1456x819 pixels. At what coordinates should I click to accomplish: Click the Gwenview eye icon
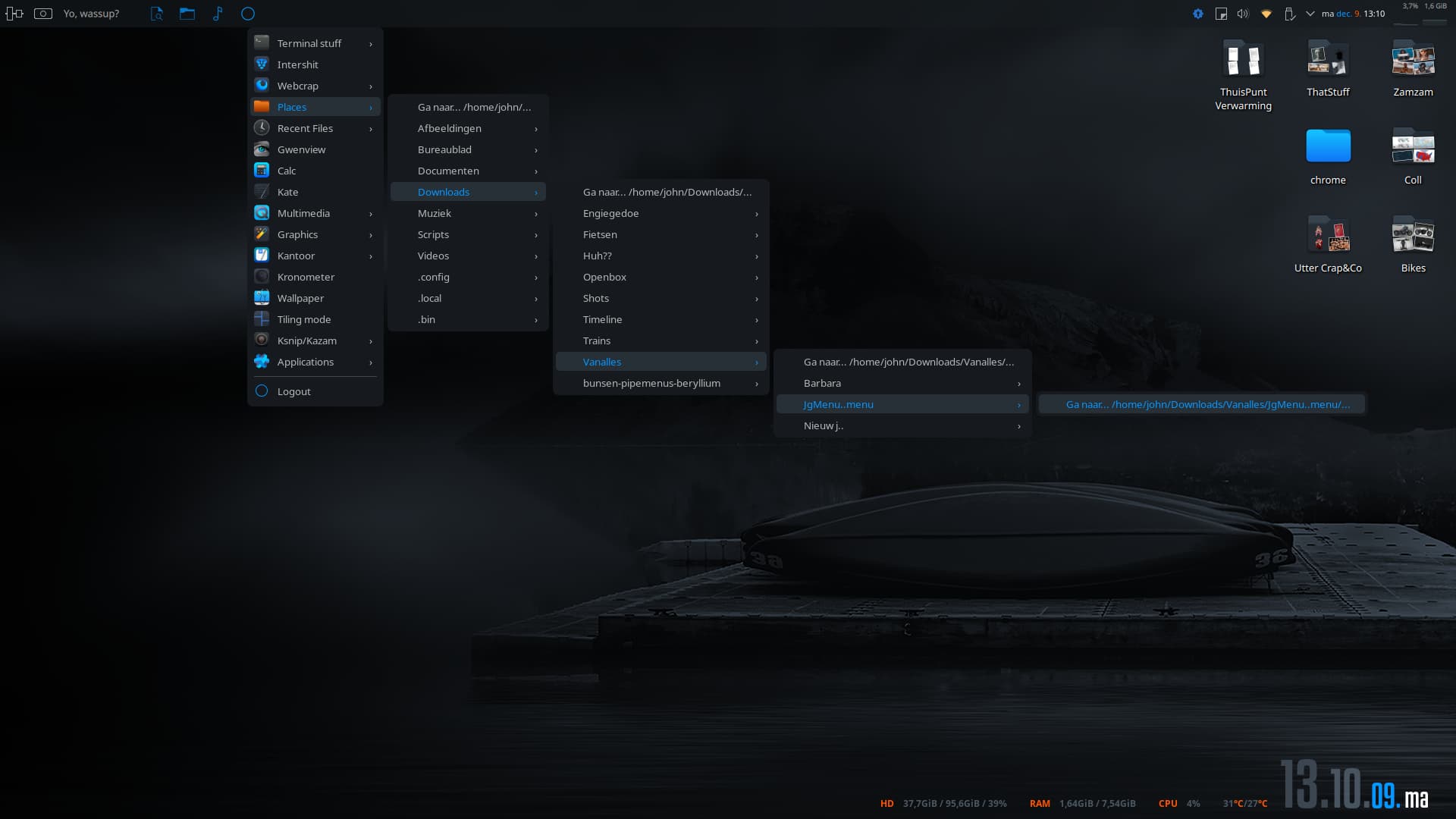[262, 149]
